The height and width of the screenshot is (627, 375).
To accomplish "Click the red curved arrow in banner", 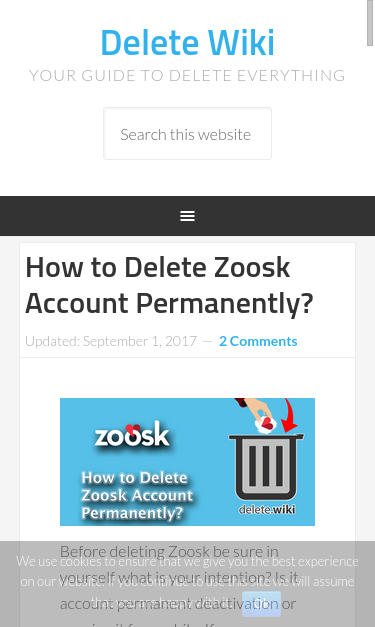I will pos(289,416).
